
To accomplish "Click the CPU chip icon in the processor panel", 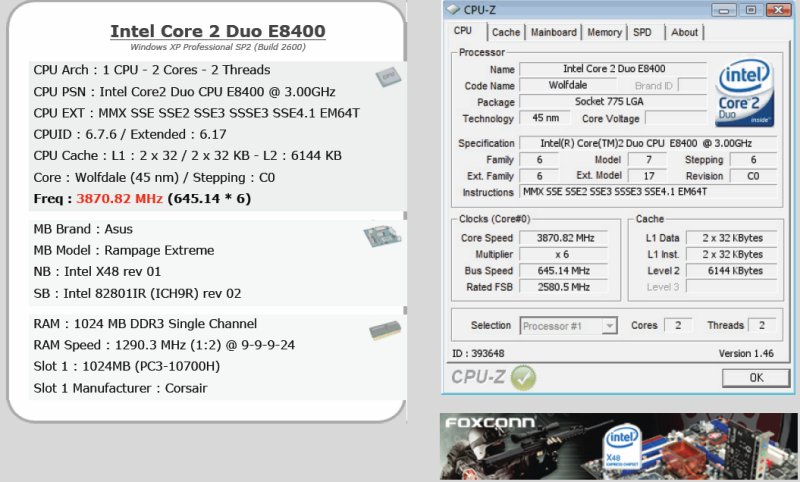I will pyautogui.click(x=388, y=77).
